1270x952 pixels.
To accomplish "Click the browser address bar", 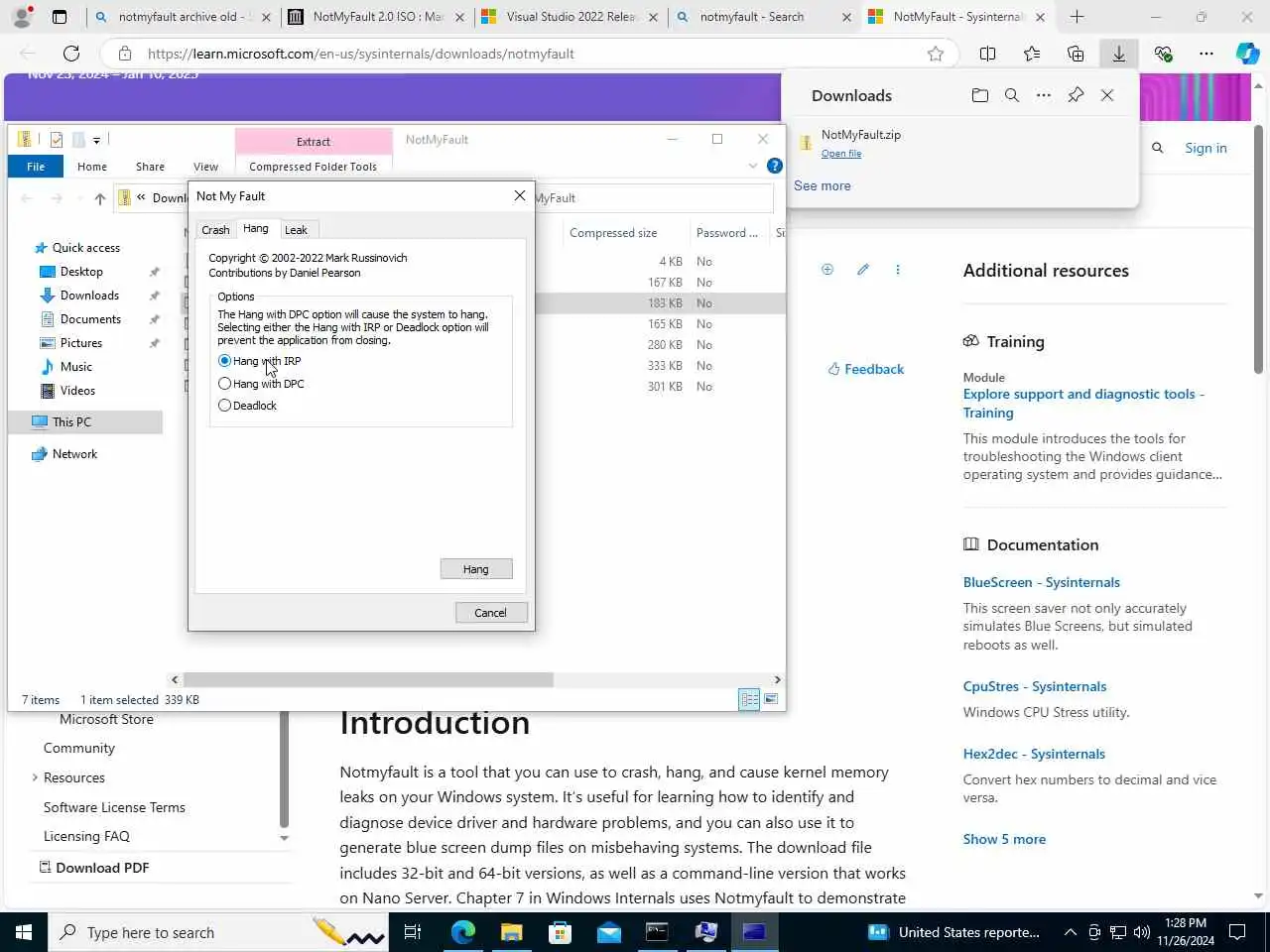I will pyautogui.click(x=531, y=54).
